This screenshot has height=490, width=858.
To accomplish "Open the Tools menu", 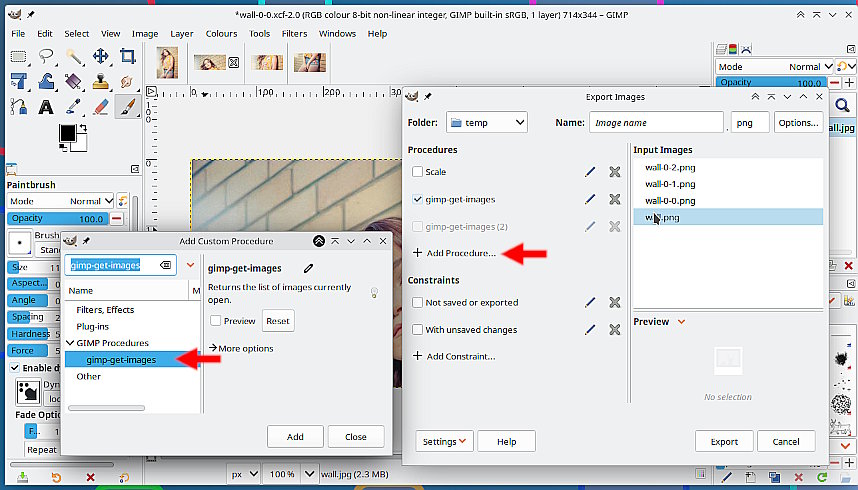I will [259, 33].
